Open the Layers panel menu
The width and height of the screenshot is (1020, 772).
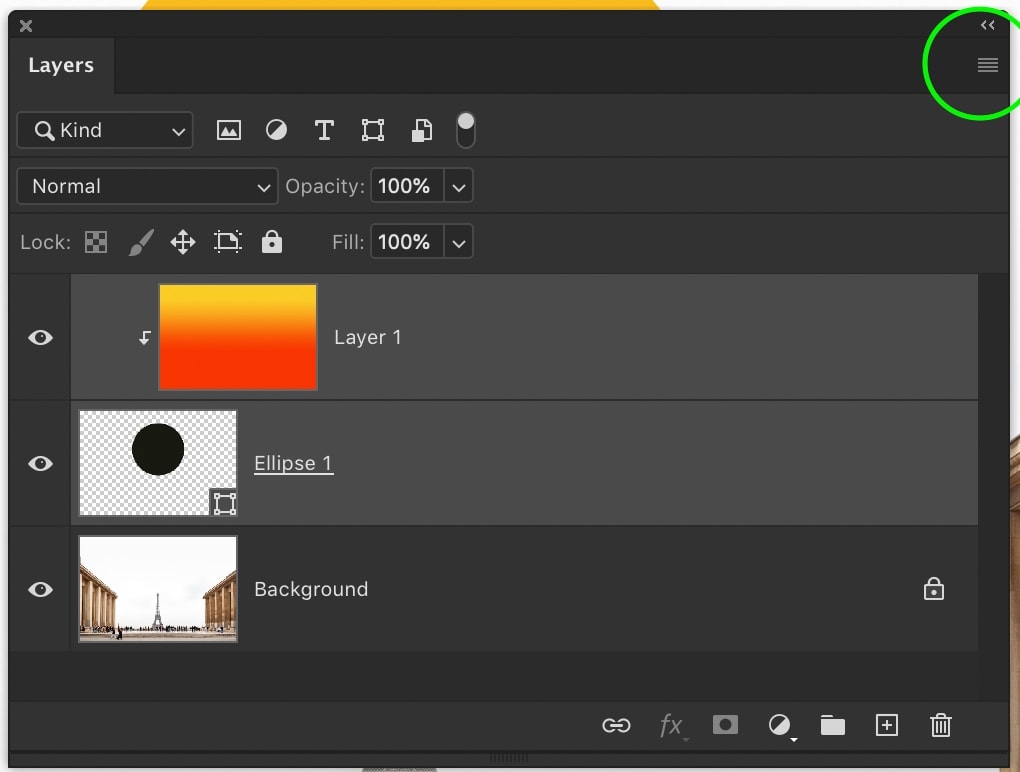click(987, 65)
